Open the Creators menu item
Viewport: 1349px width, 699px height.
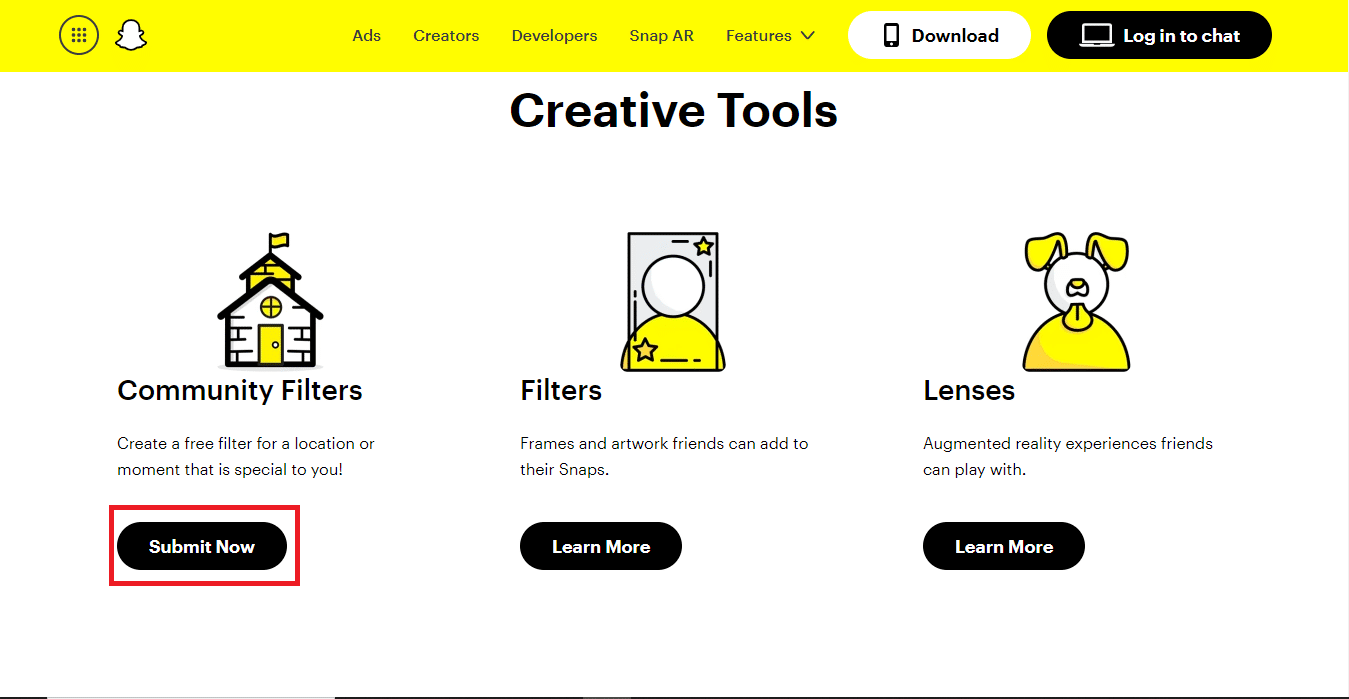[x=446, y=36]
